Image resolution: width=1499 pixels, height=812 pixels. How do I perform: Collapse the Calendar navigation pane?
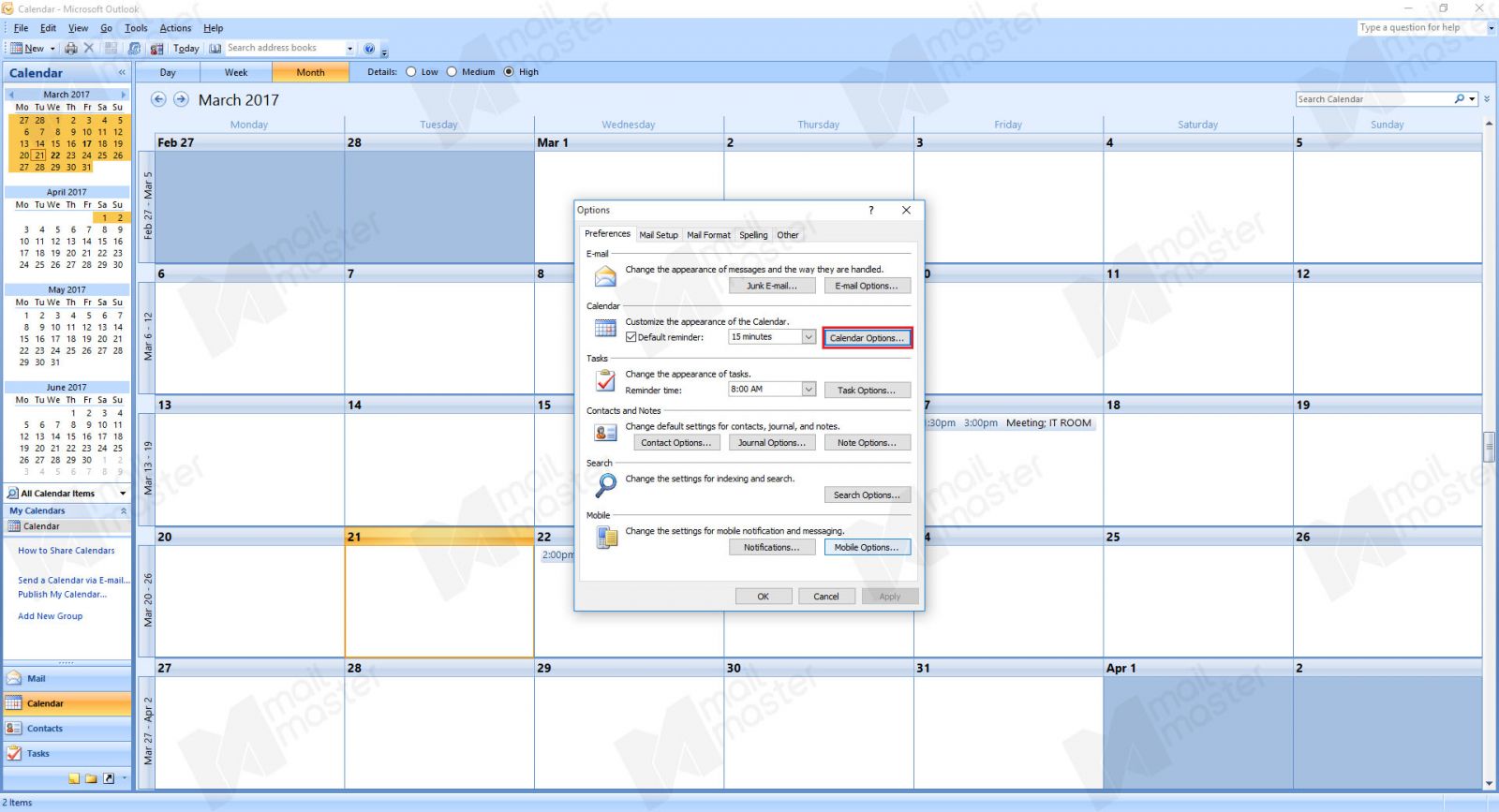click(122, 72)
